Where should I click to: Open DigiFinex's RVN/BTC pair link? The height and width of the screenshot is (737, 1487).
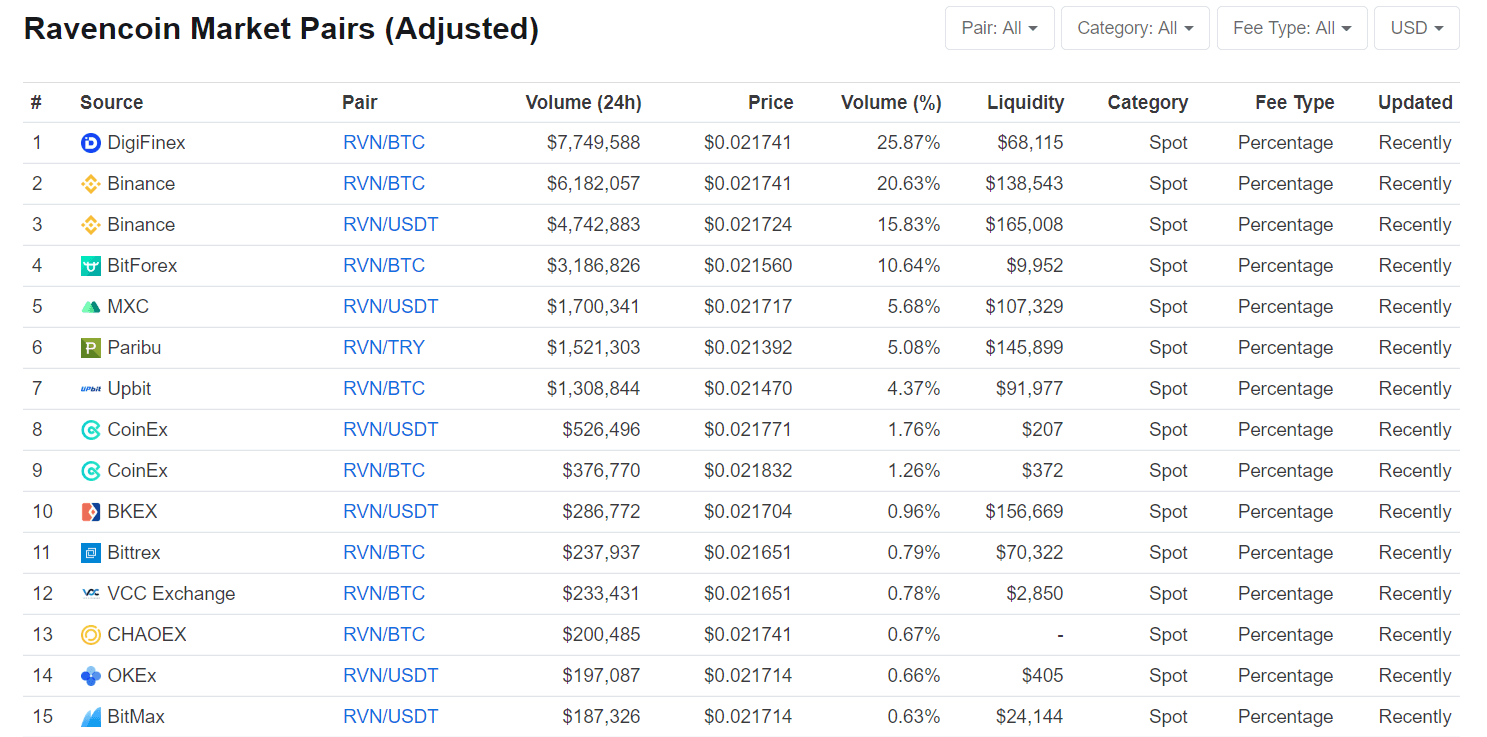pyautogui.click(x=384, y=143)
